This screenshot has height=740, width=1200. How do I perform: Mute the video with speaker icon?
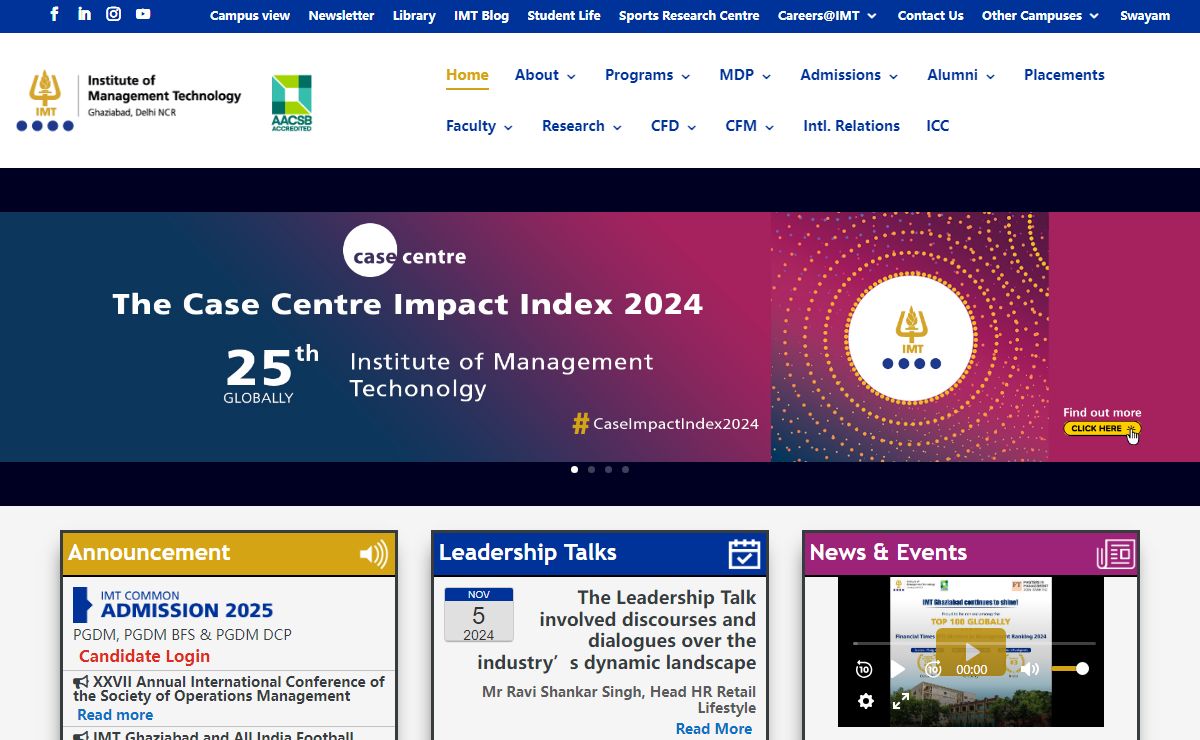(x=1030, y=669)
